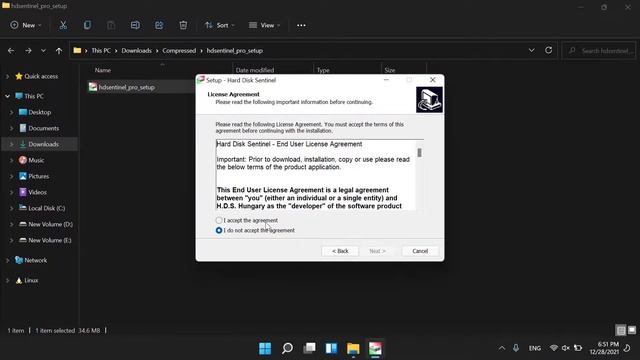This screenshot has width=640, height=360.
Task: Click the Back button in Setup
Action: click(340, 251)
